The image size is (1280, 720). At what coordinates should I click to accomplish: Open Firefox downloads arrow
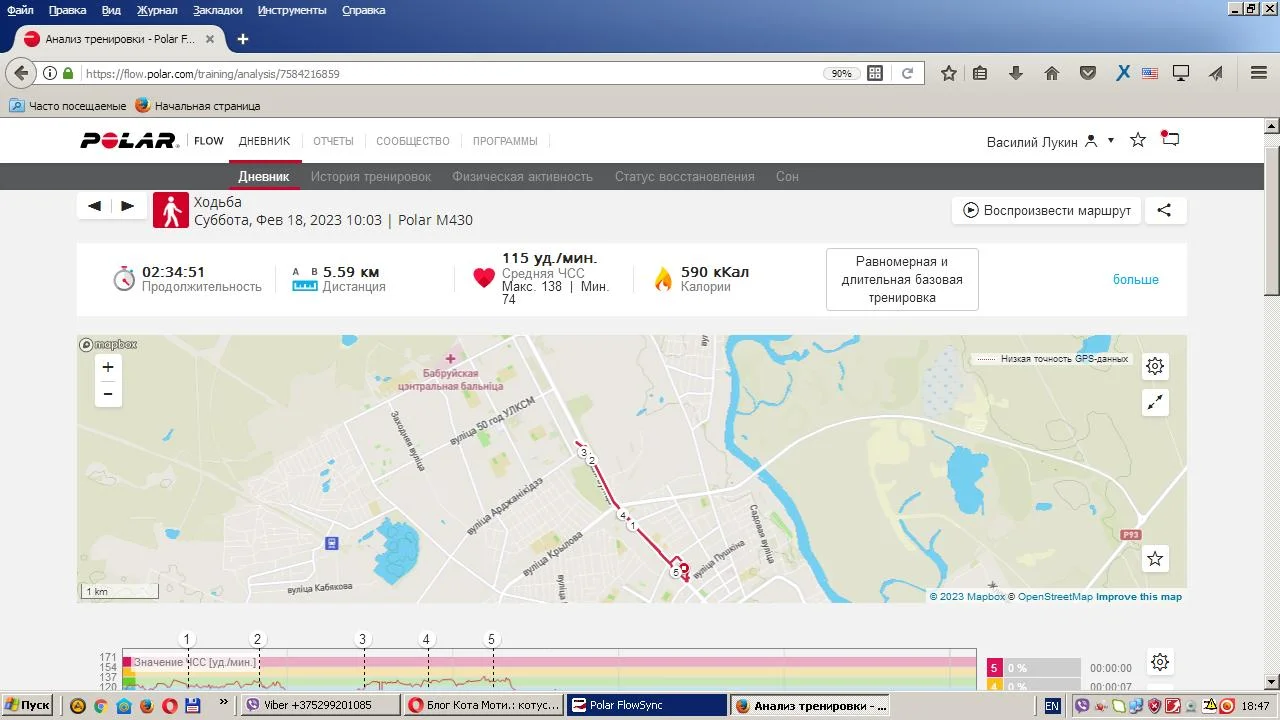tap(1016, 73)
